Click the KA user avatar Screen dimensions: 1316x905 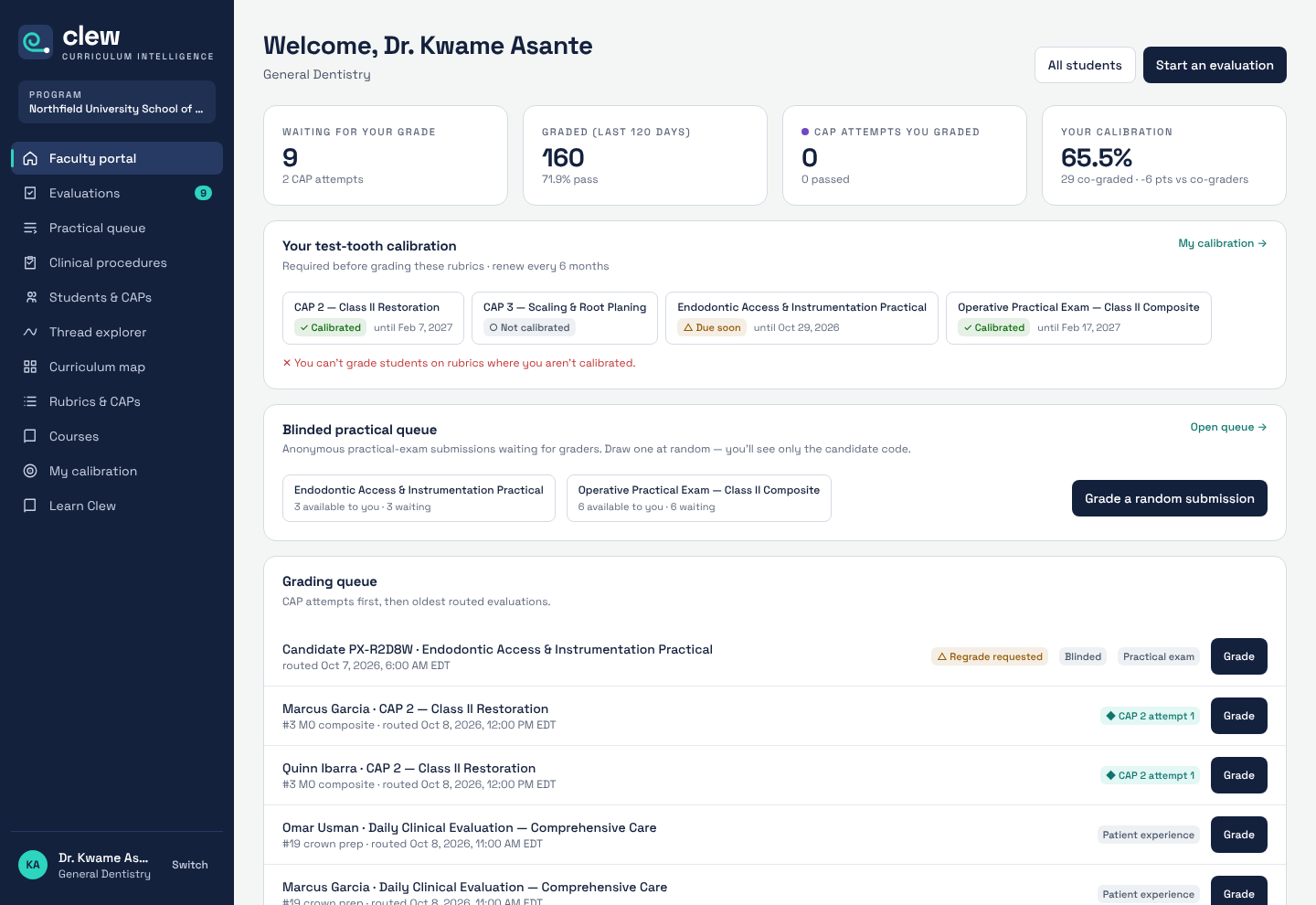pos(33,865)
